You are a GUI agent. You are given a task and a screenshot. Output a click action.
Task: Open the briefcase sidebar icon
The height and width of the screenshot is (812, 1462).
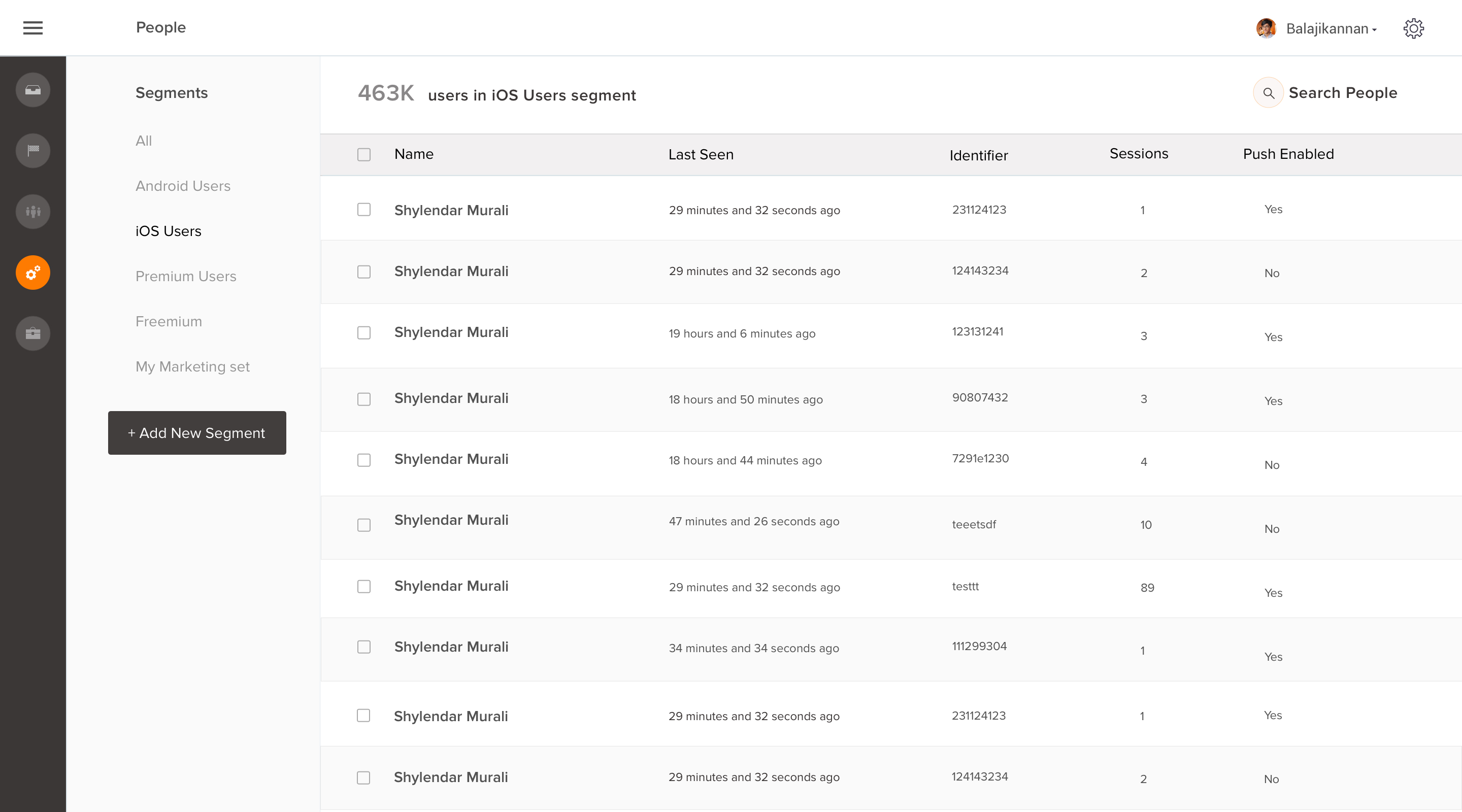(33, 333)
